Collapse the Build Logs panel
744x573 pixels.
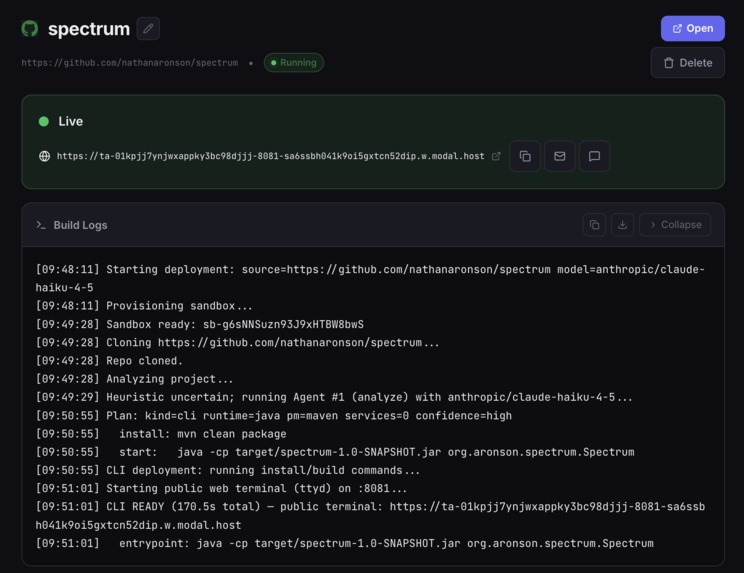coord(675,225)
